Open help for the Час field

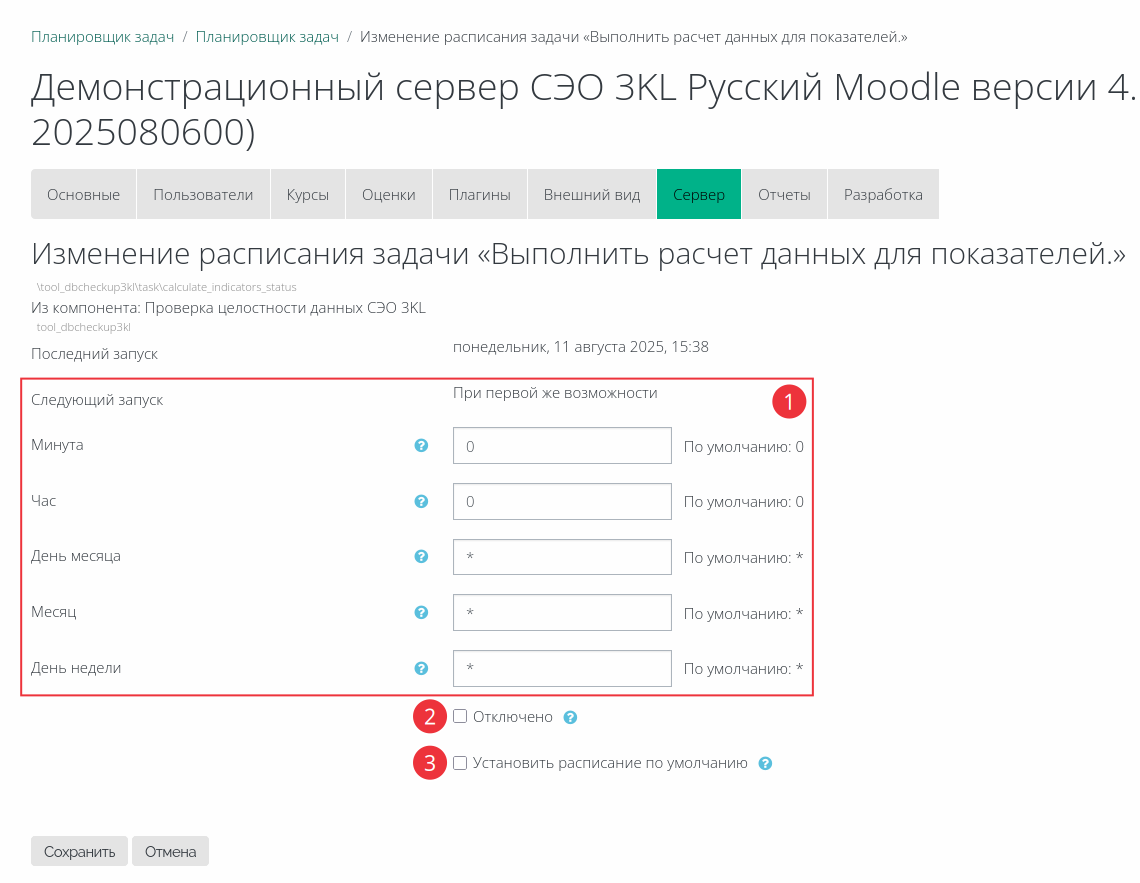[x=421, y=501]
